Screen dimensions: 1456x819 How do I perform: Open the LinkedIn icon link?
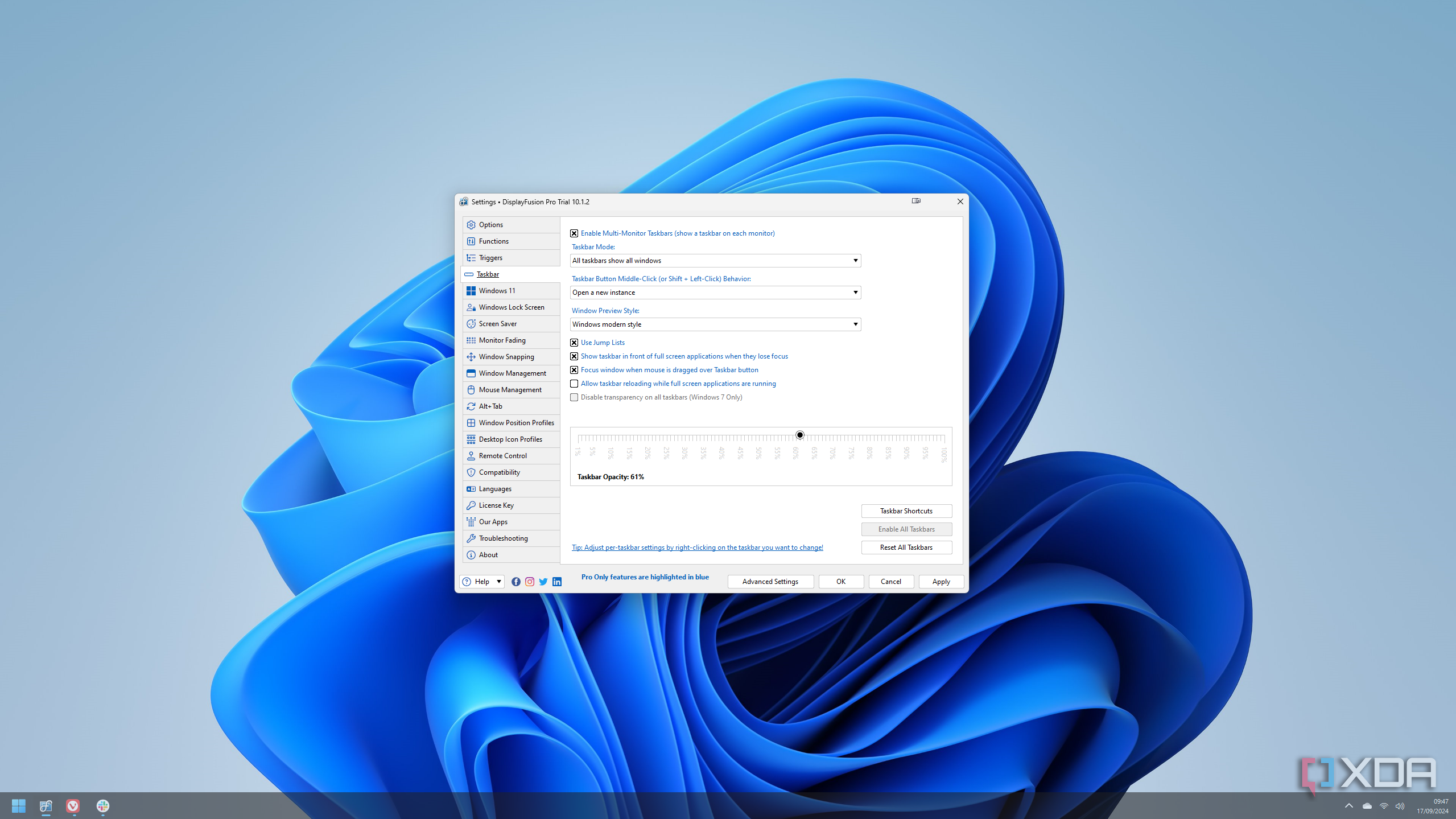coord(557,581)
